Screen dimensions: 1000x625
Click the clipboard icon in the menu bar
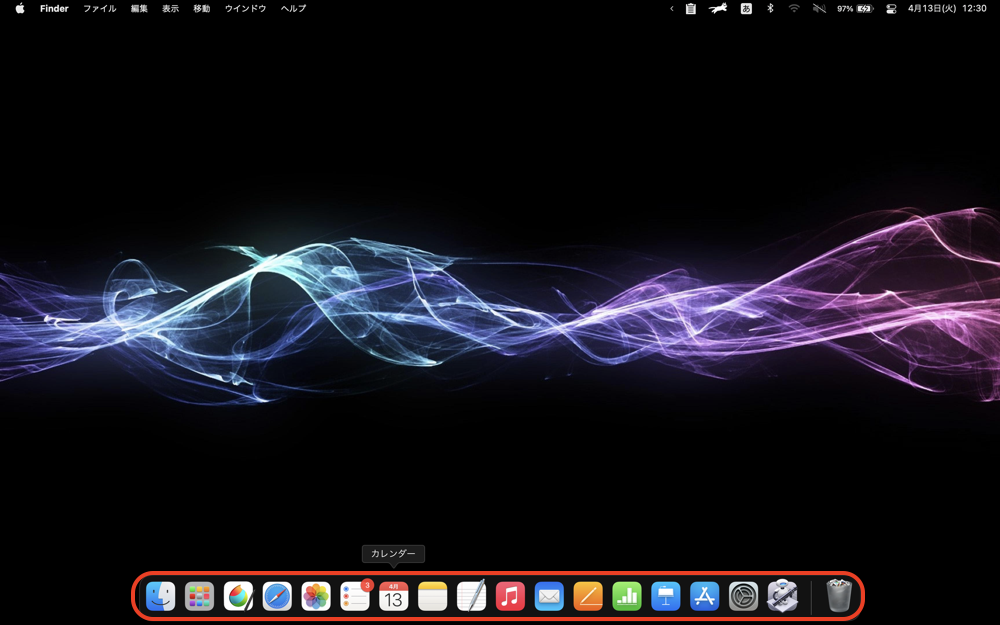[x=690, y=8]
